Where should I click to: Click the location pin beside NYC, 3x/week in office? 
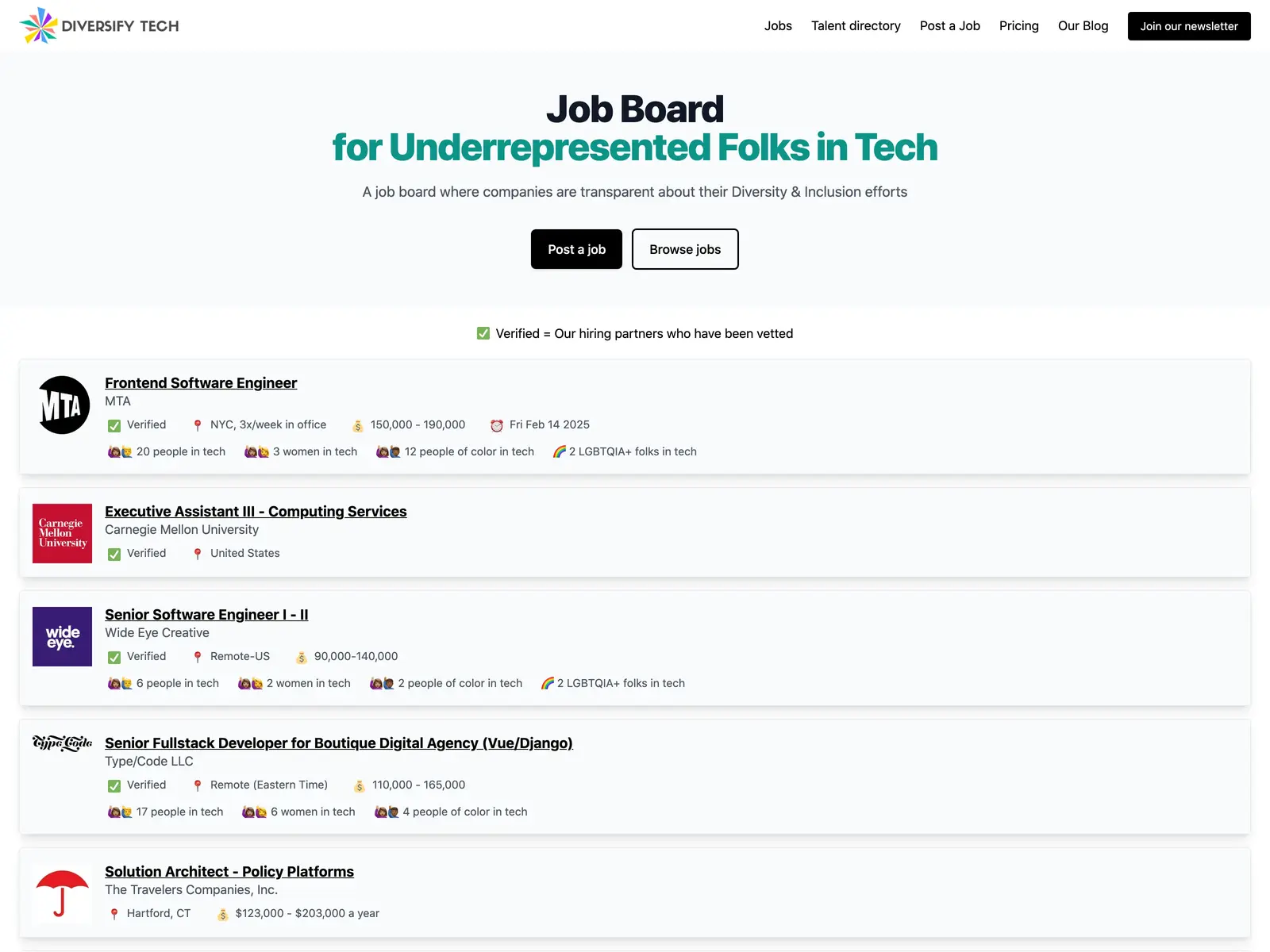click(x=198, y=425)
